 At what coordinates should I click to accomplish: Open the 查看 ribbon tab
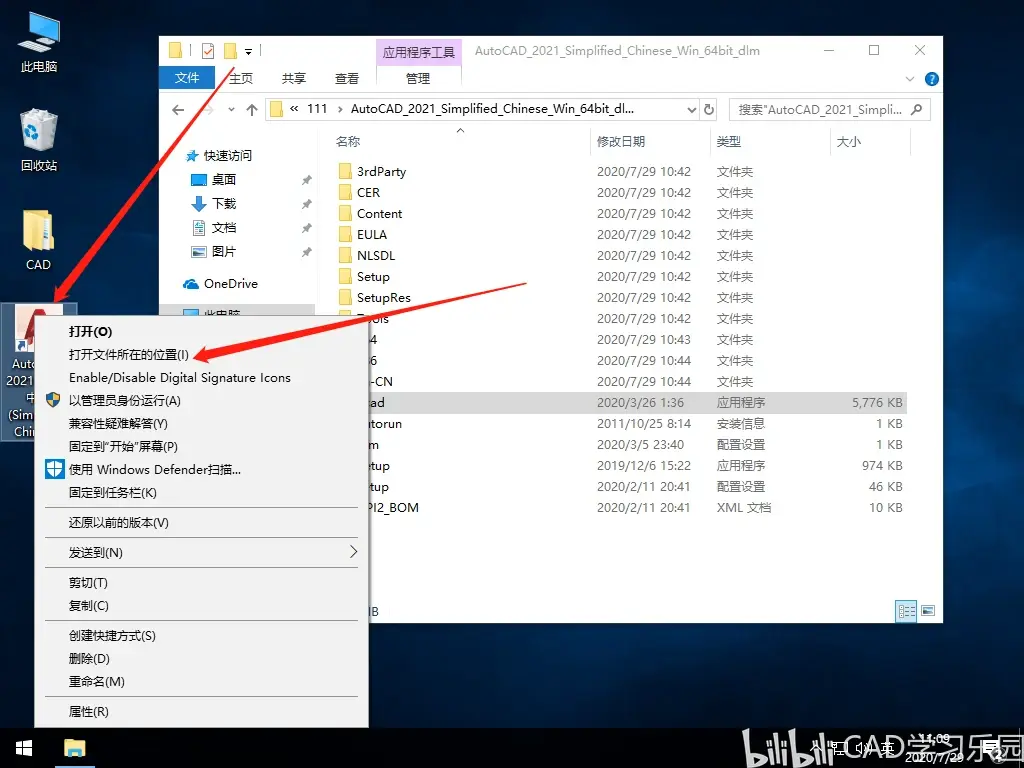(x=347, y=78)
